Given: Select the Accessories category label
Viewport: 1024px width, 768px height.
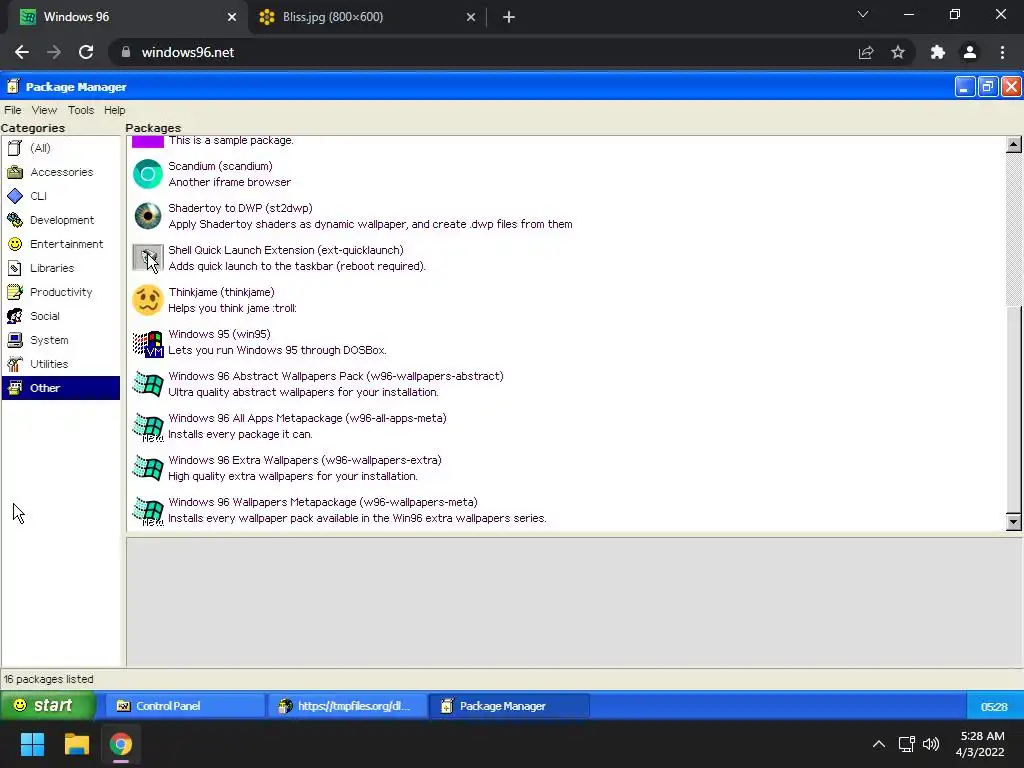Looking at the screenshot, I should [x=62, y=172].
